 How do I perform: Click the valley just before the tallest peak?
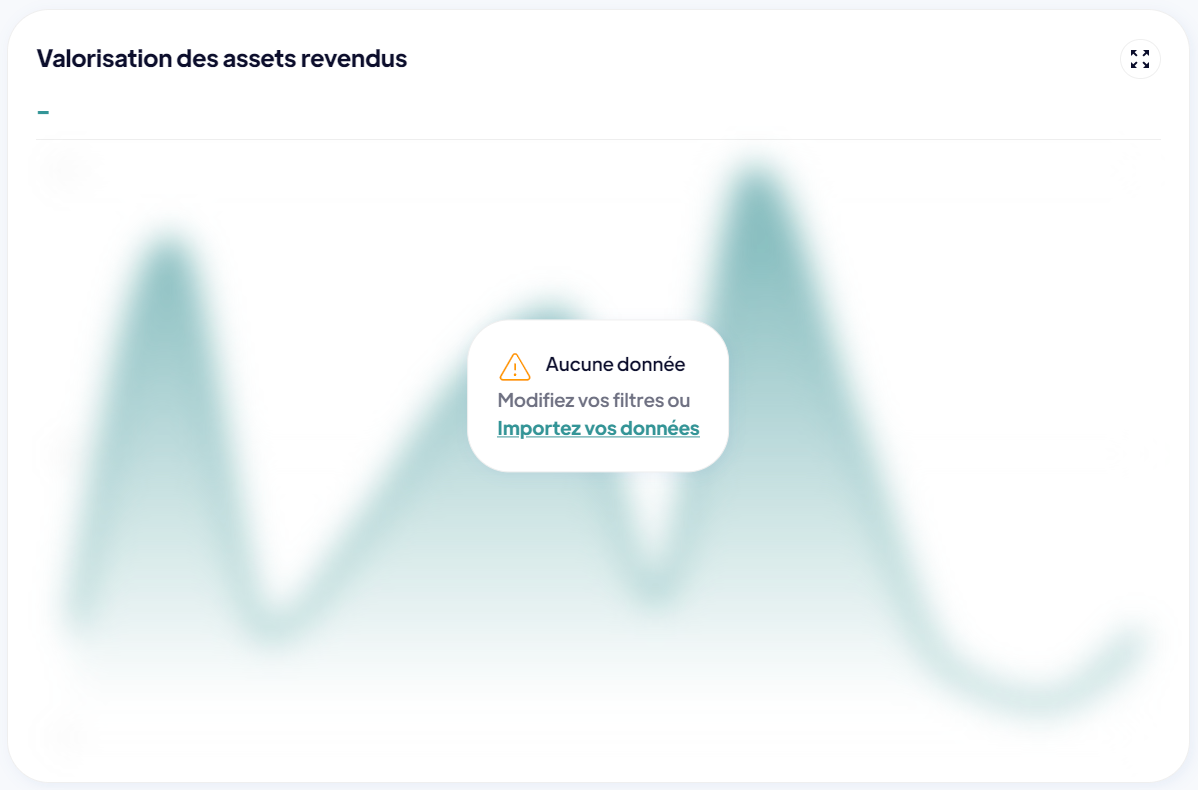[653, 586]
